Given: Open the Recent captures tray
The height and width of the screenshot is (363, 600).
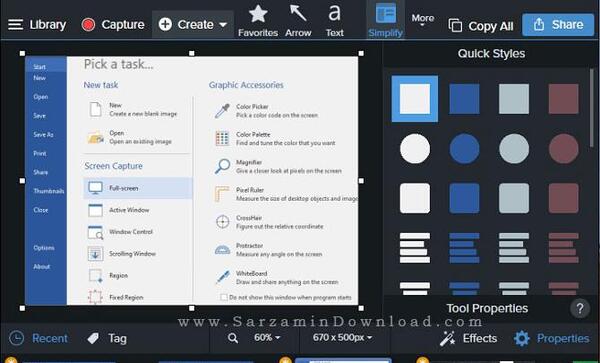Looking at the screenshot, I should pyautogui.click(x=38, y=338).
